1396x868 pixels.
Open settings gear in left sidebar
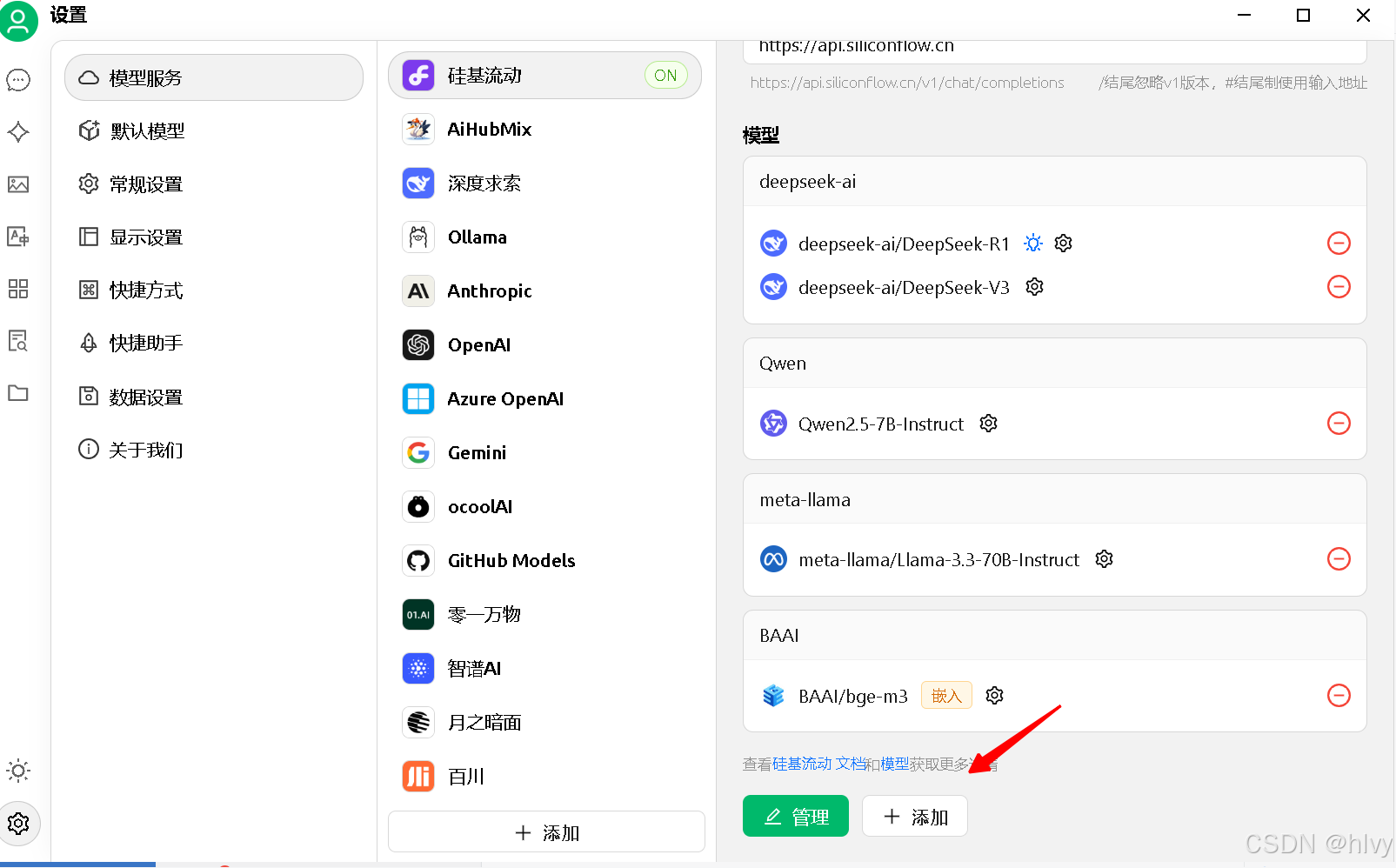coord(18,823)
